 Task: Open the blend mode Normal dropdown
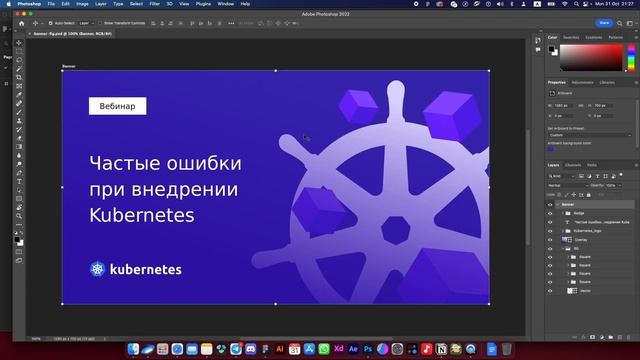[568, 185]
